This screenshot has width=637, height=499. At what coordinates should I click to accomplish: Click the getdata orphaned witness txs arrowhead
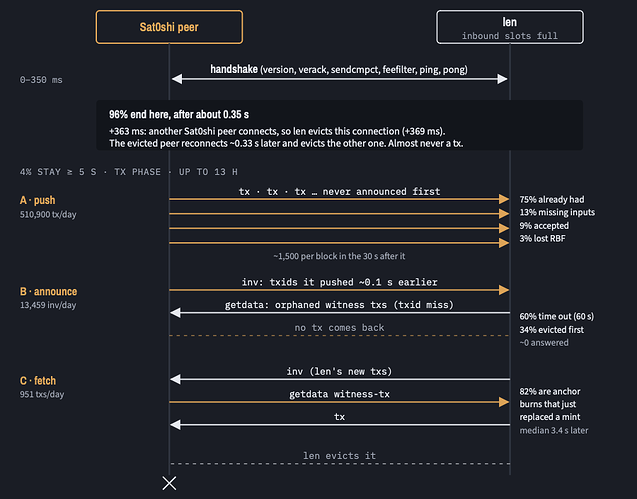coord(175,312)
